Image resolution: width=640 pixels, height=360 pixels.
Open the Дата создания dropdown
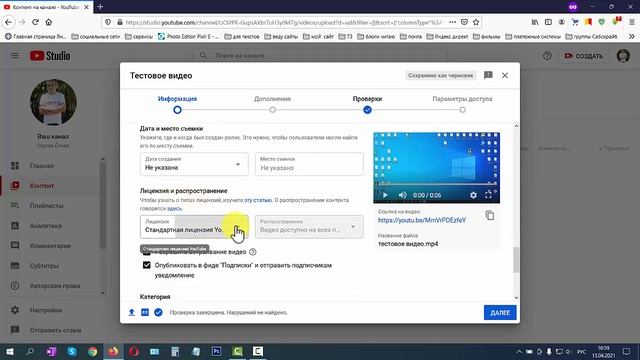[194, 164]
